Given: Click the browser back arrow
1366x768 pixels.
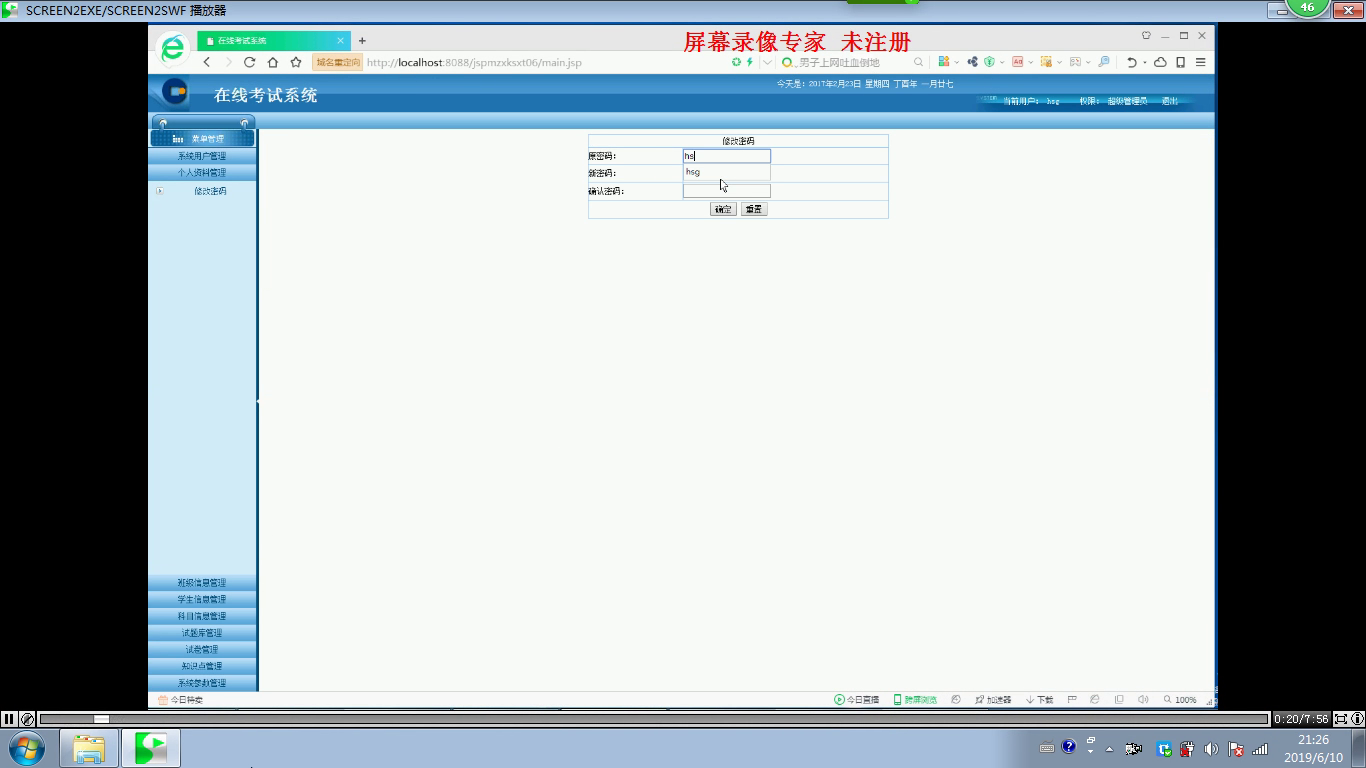Looking at the screenshot, I should tap(207, 62).
